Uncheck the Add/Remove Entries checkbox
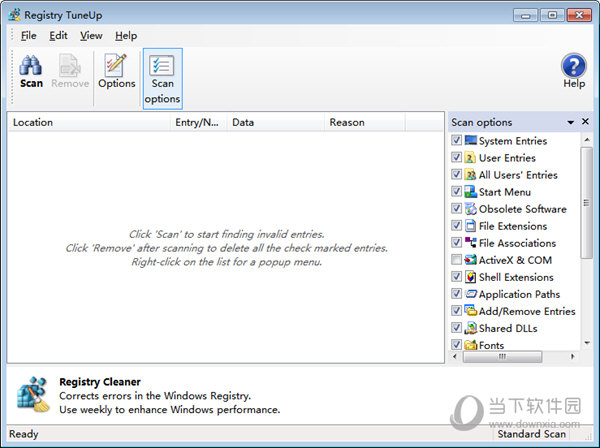600x448 pixels. pos(456,310)
